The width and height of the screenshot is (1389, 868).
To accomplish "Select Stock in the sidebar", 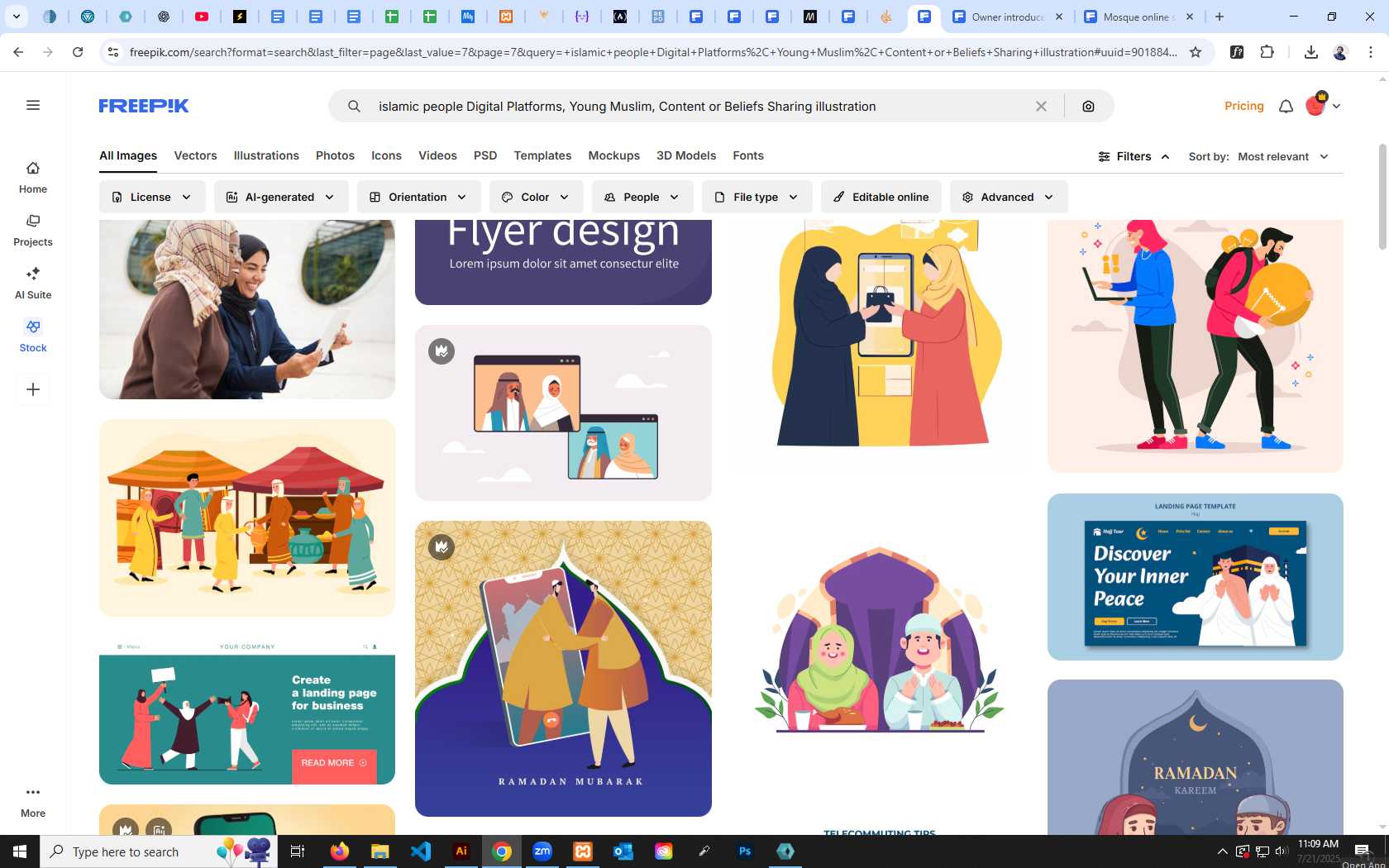I will click(33, 336).
